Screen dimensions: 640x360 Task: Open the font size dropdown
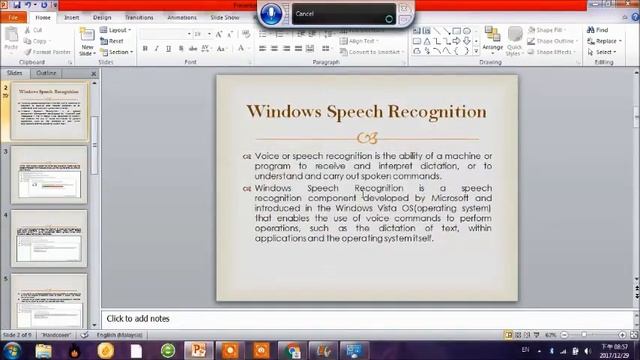coord(209,34)
